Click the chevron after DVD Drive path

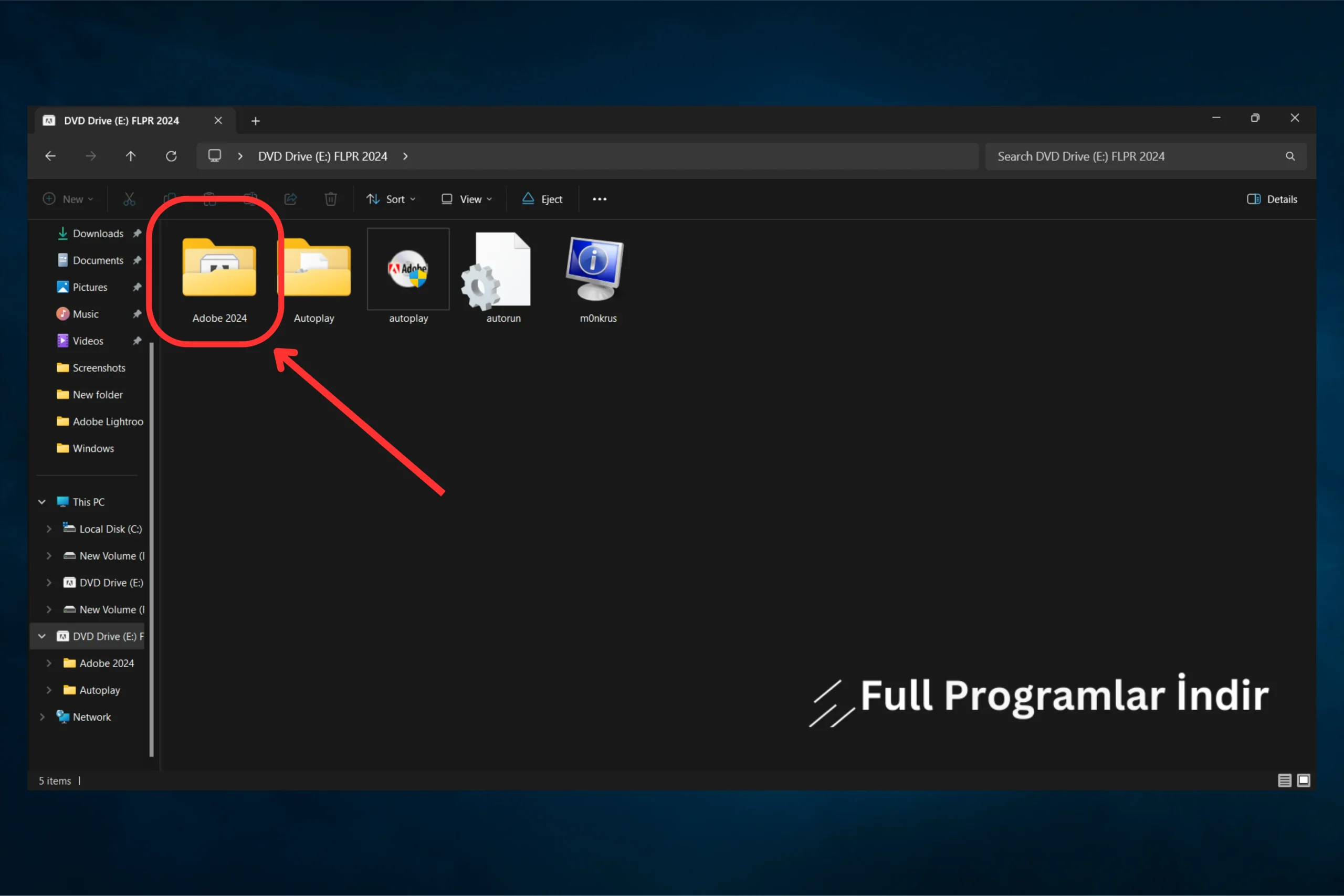(x=405, y=156)
